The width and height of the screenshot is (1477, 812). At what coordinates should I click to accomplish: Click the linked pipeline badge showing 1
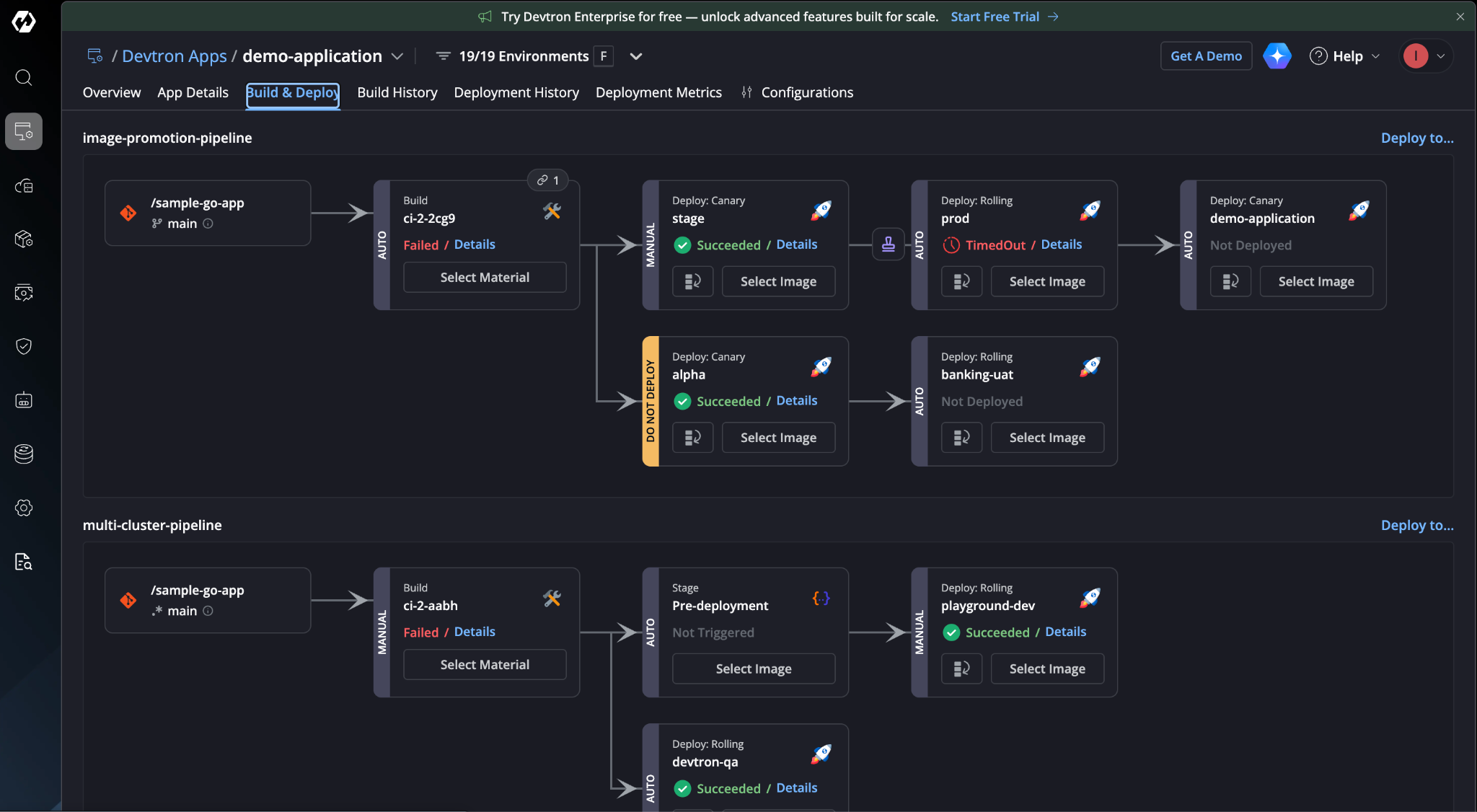[x=548, y=180]
